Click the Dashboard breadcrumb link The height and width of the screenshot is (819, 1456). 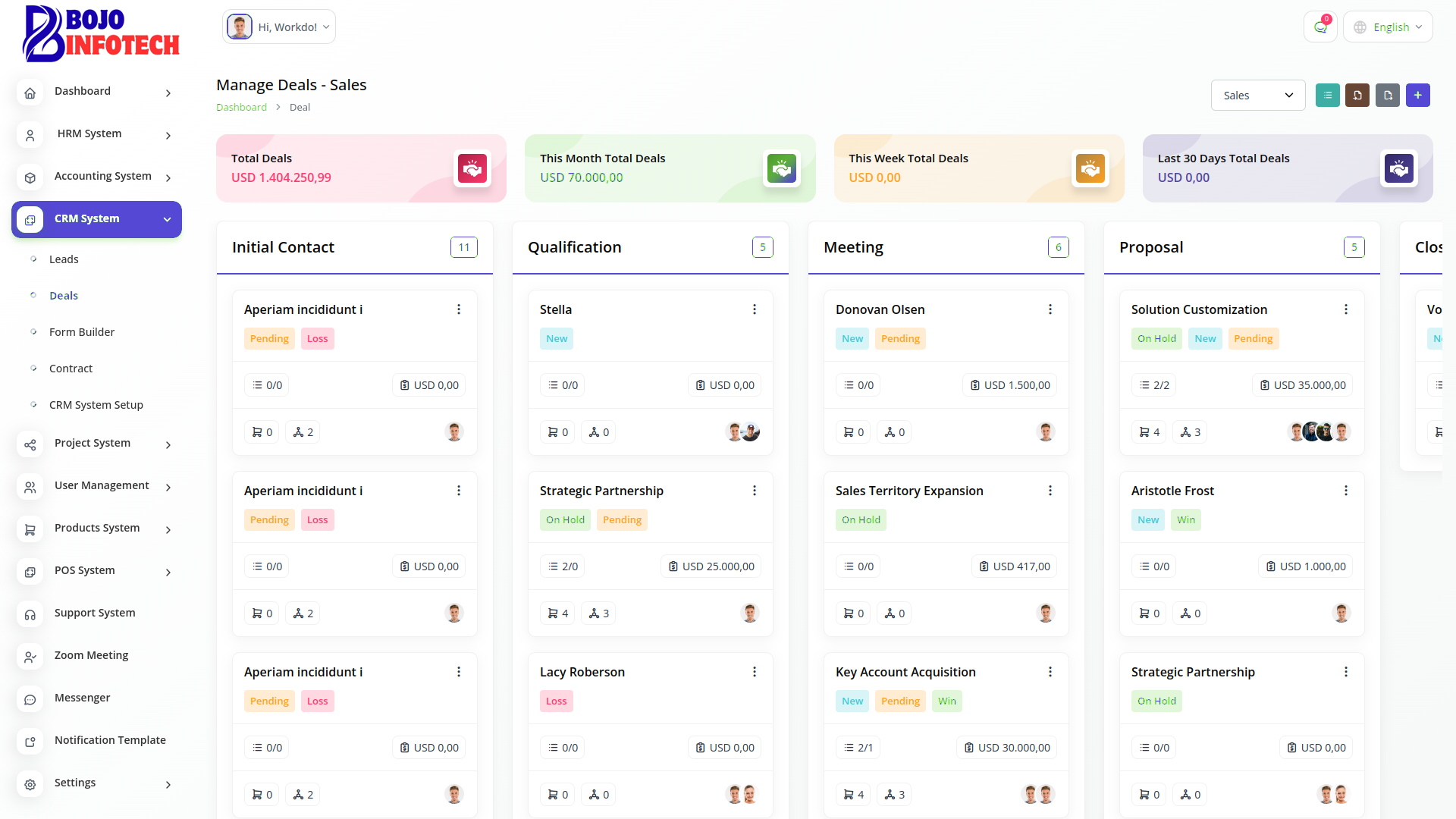coord(241,108)
